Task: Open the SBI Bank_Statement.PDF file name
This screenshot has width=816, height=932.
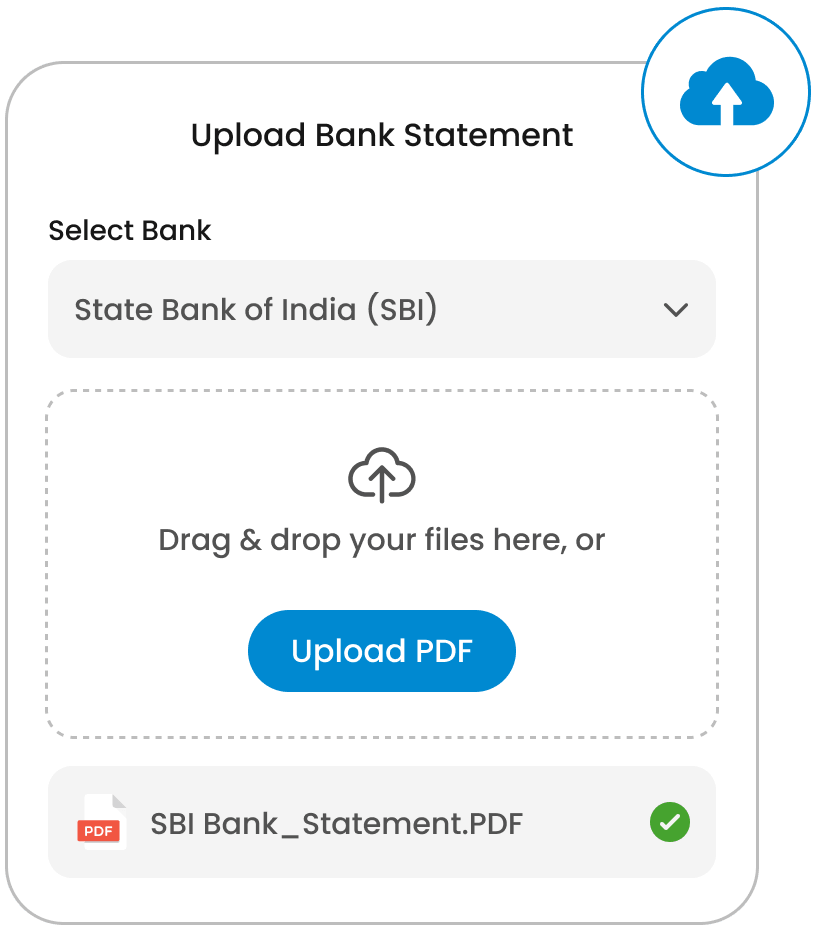Action: 336,824
